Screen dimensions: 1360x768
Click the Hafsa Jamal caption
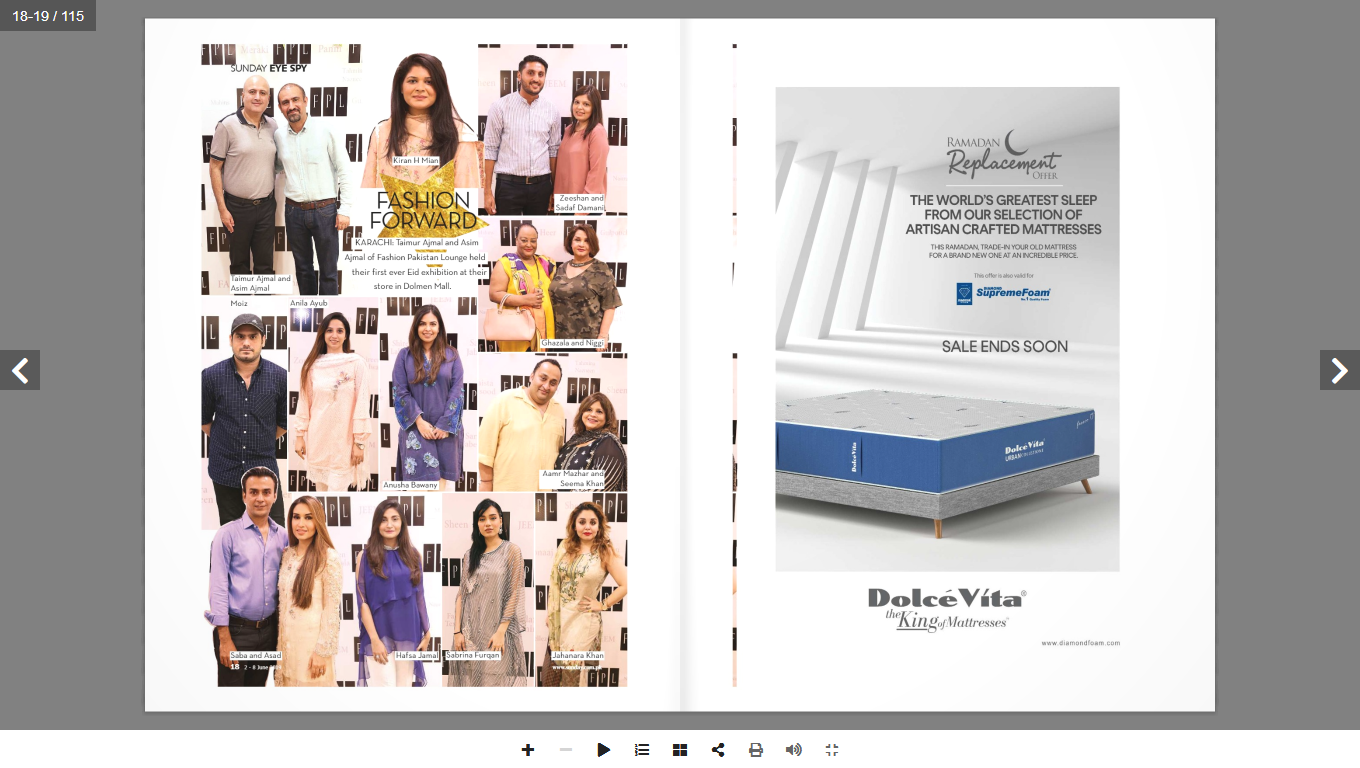pos(417,655)
